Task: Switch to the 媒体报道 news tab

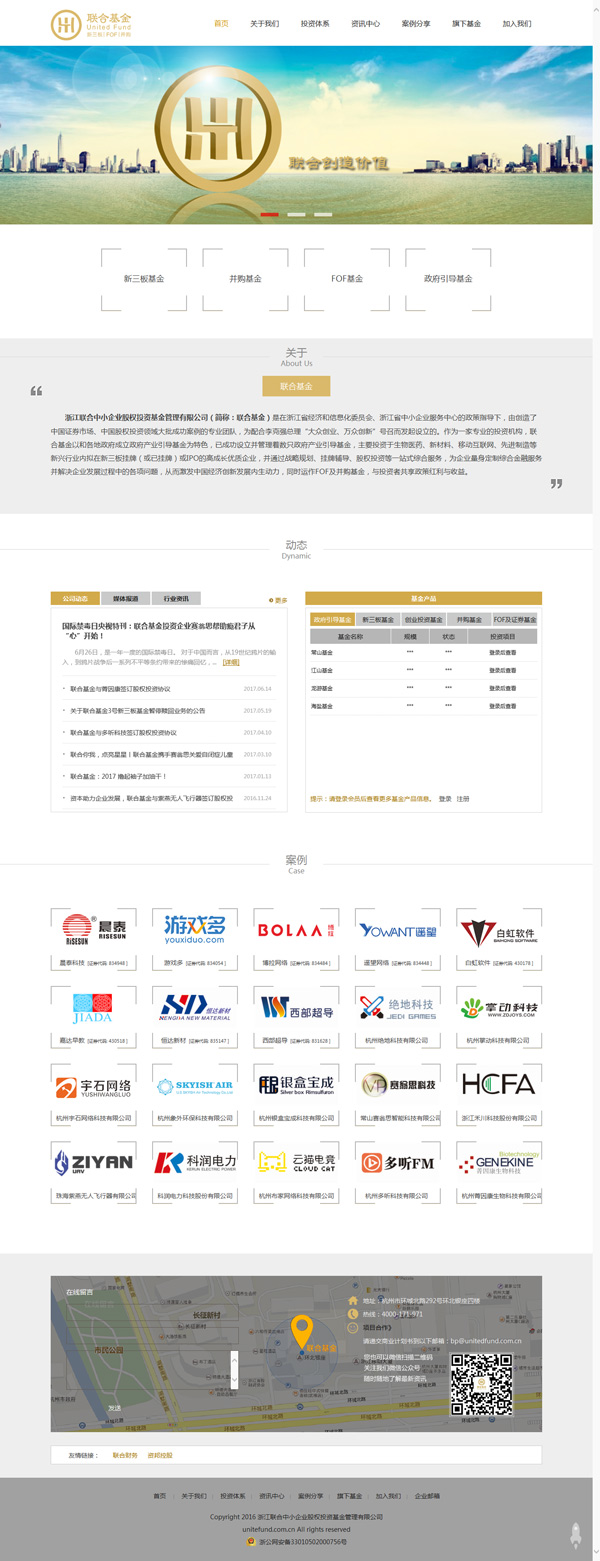Action: [x=125, y=599]
